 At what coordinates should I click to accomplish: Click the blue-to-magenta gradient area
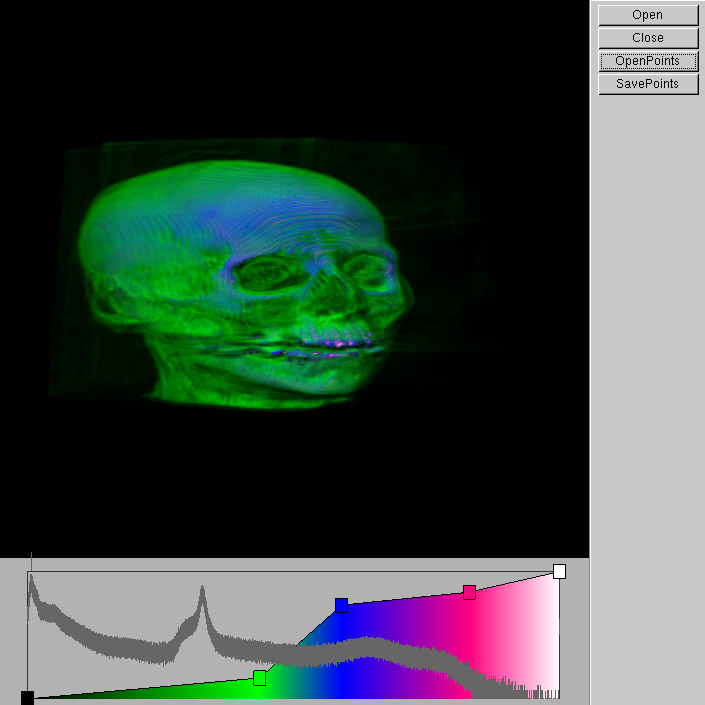(400, 650)
